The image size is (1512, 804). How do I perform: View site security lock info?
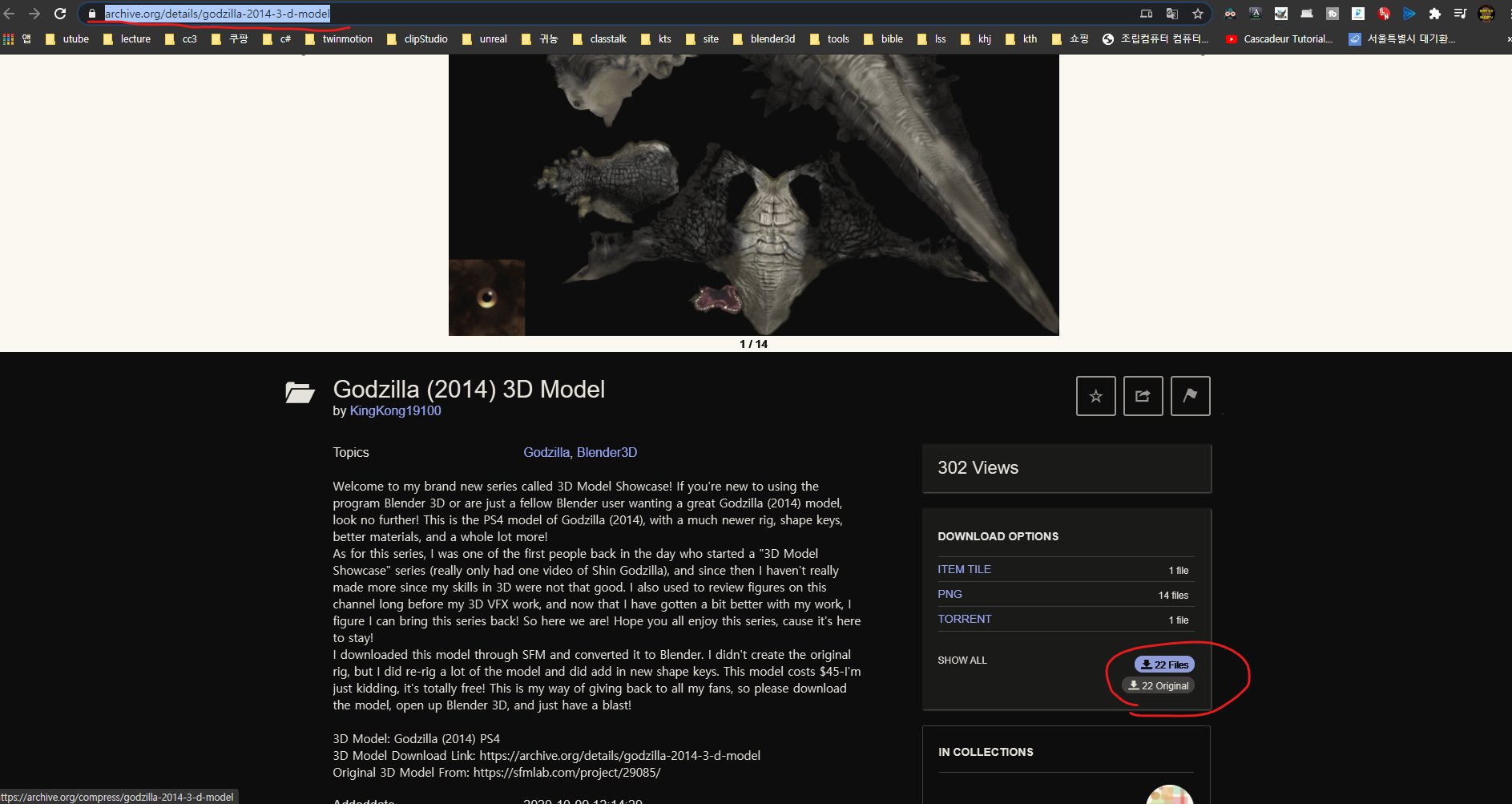click(x=92, y=14)
